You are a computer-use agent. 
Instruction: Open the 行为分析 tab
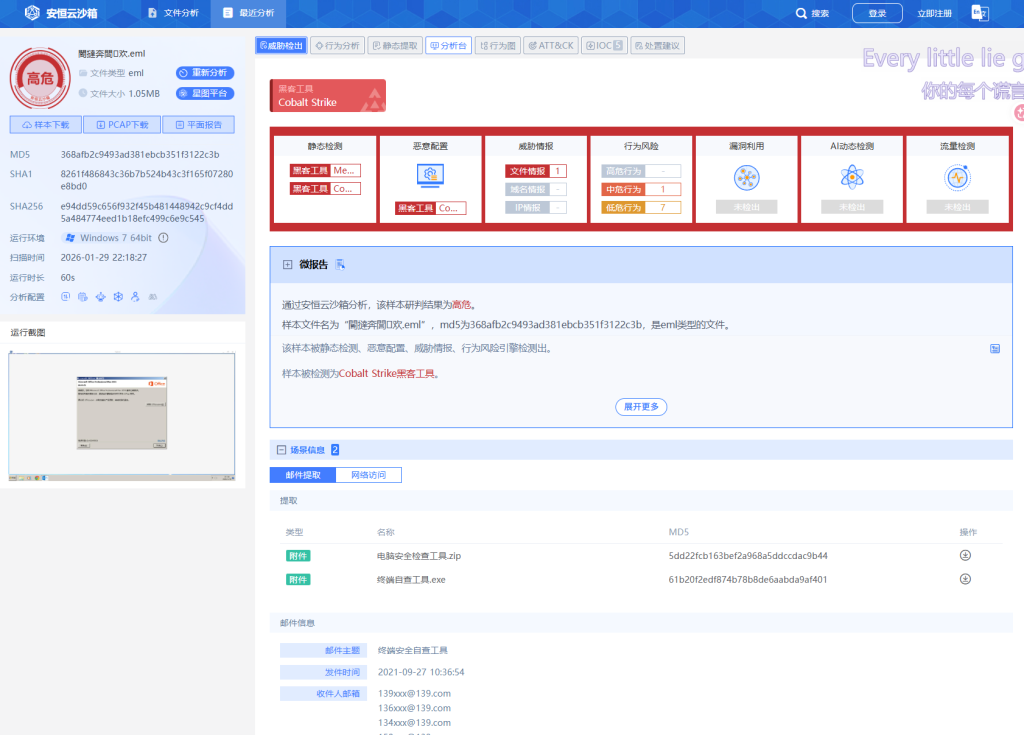[x=337, y=45]
